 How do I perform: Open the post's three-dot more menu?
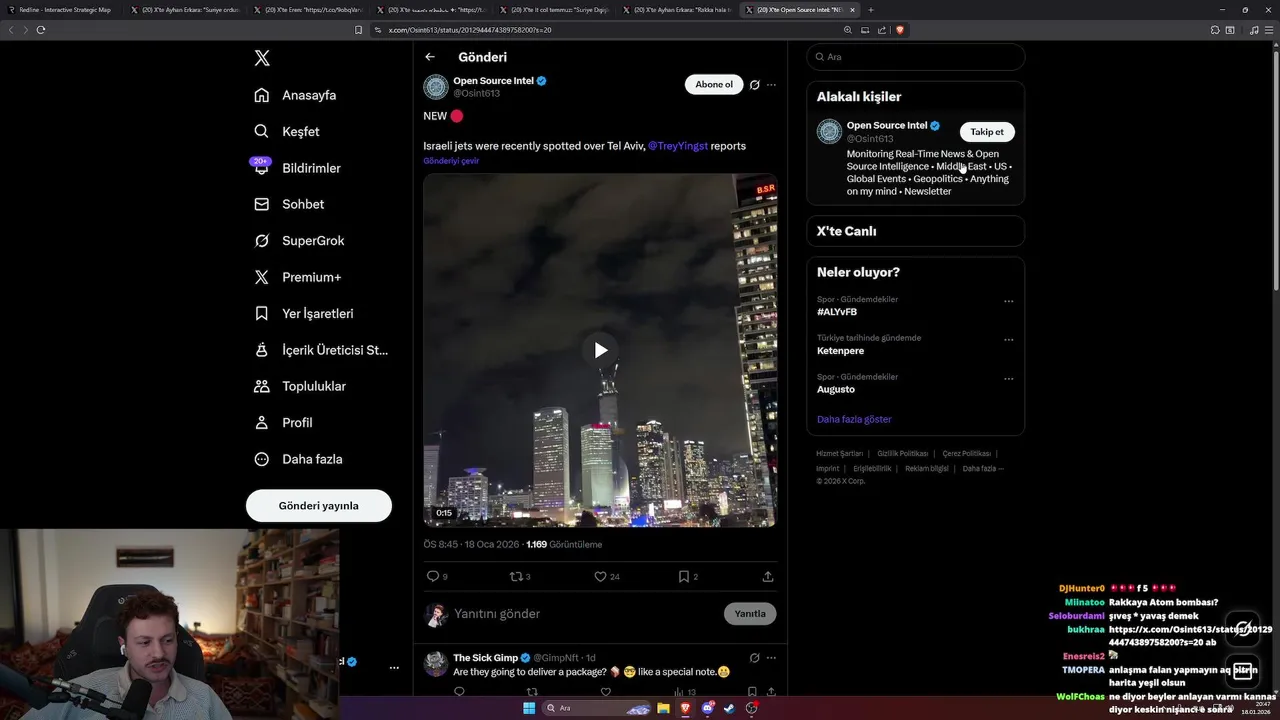[x=771, y=85]
